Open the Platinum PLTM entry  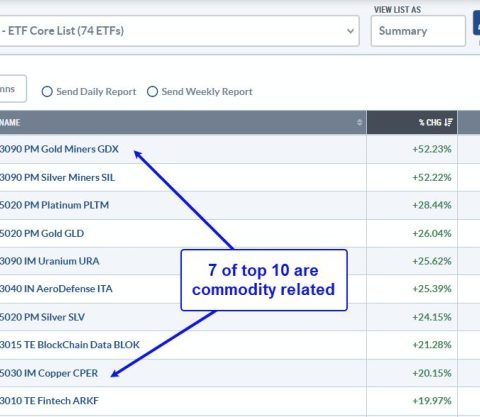[x=54, y=205]
